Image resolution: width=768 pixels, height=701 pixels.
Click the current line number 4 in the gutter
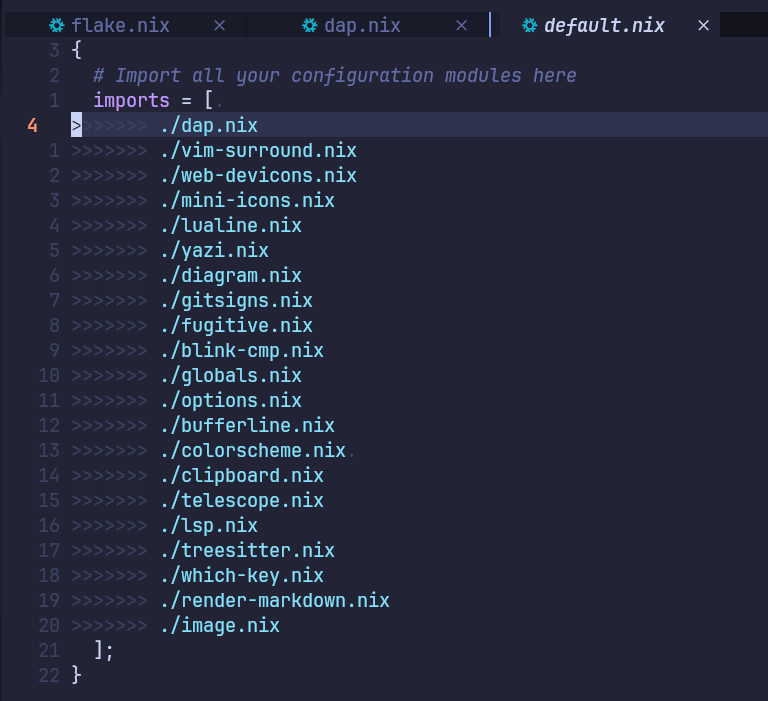(32, 126)
